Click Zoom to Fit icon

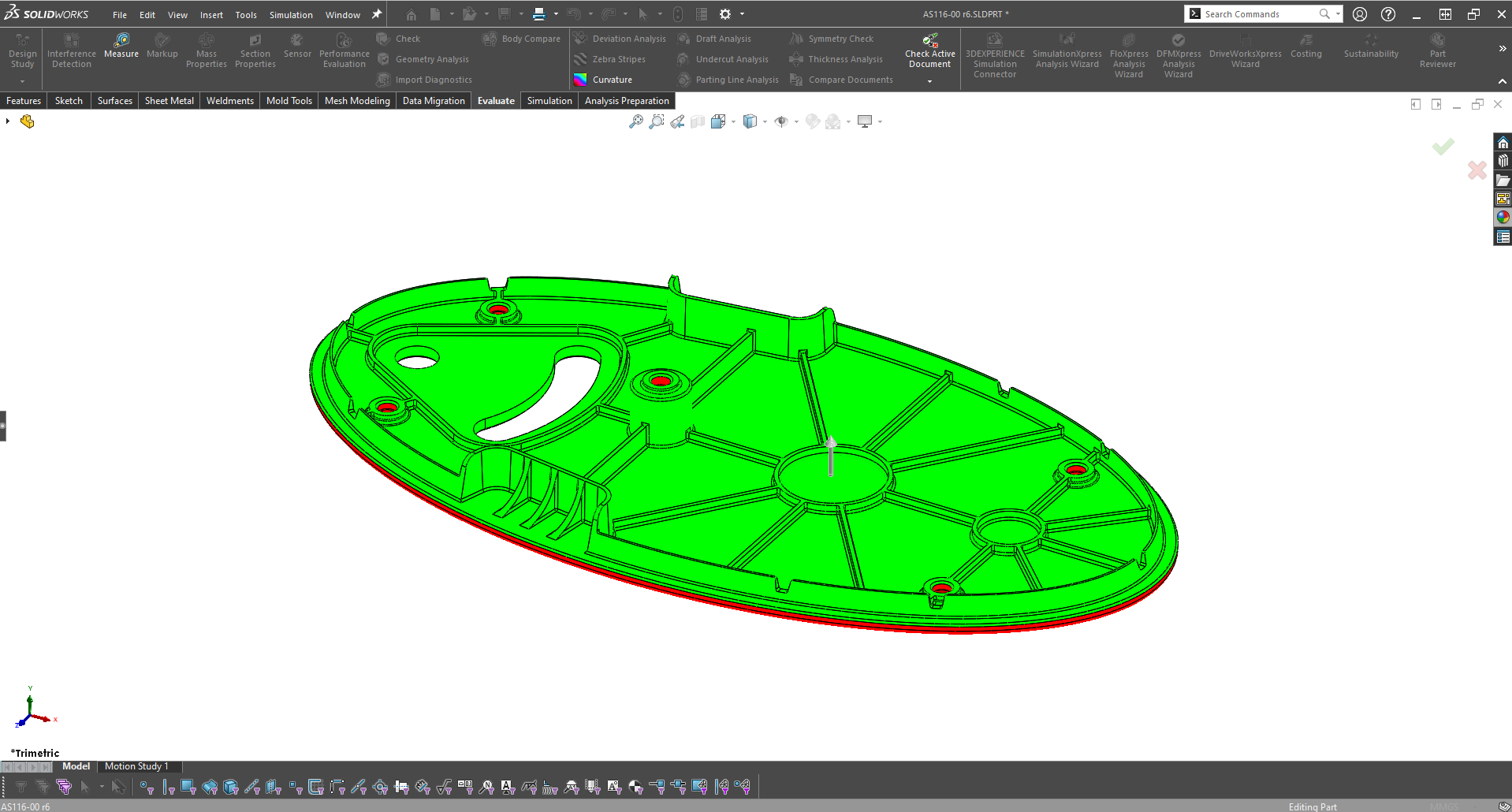click(x=636, y=121)
